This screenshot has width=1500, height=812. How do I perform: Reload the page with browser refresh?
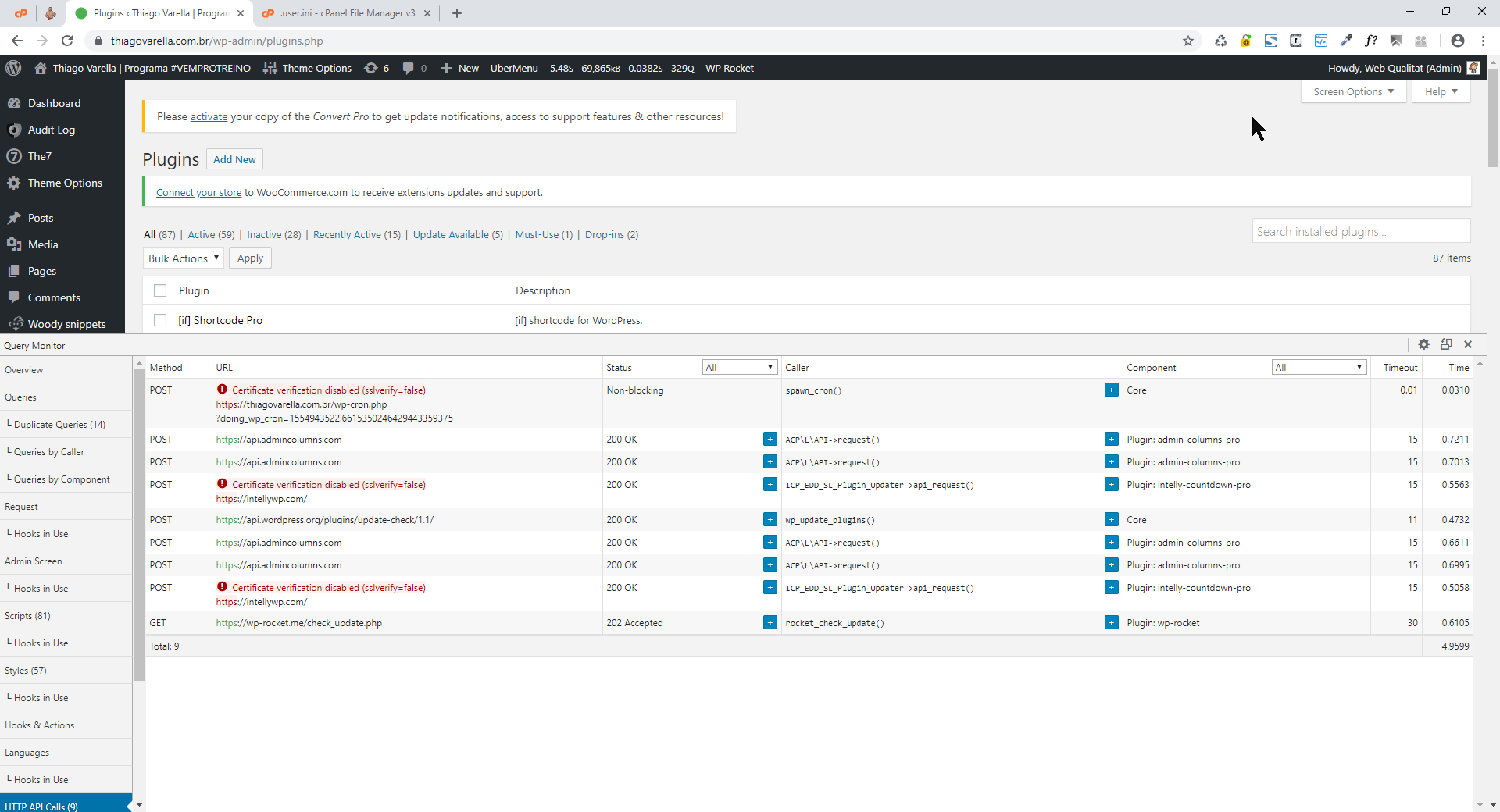[67, 41]
